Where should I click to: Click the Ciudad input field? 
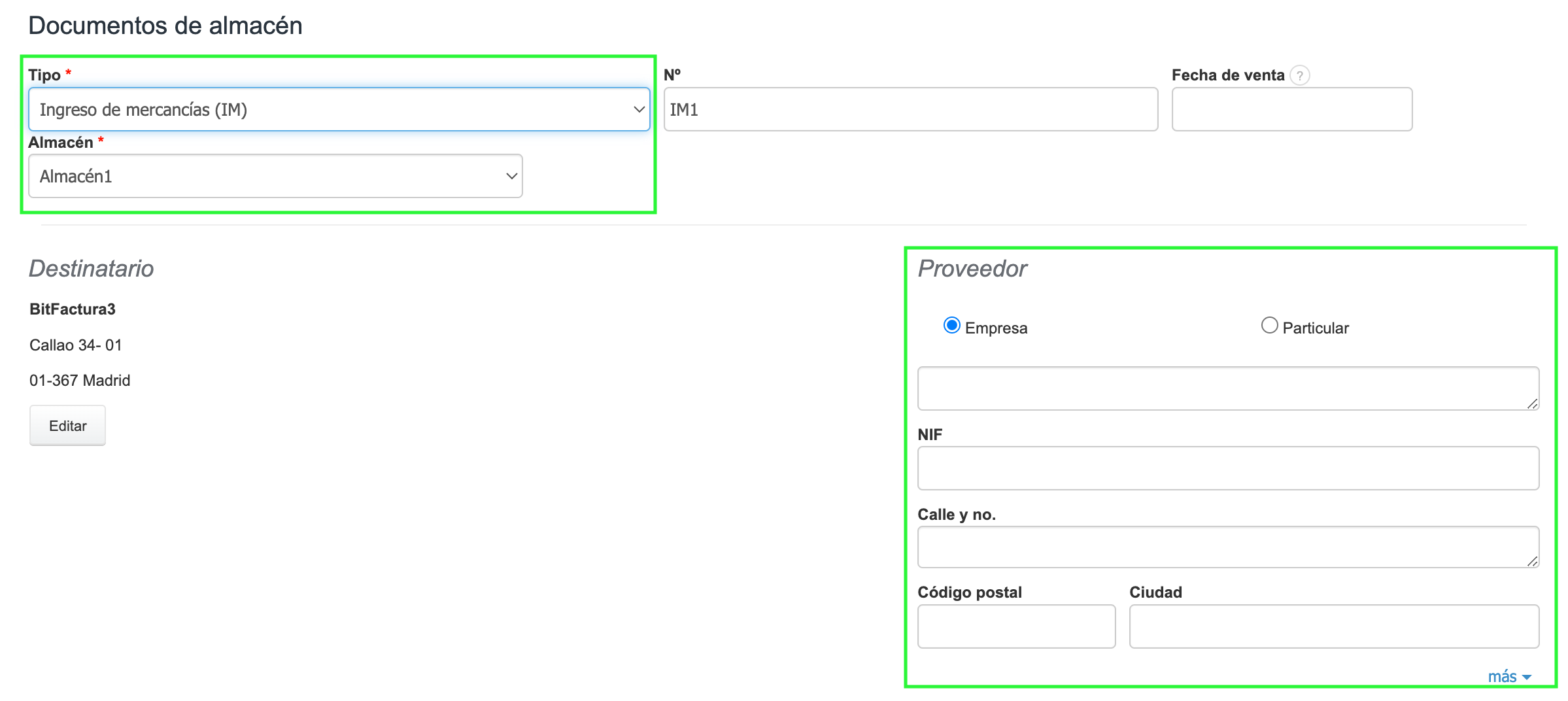tap(1333, 626)
